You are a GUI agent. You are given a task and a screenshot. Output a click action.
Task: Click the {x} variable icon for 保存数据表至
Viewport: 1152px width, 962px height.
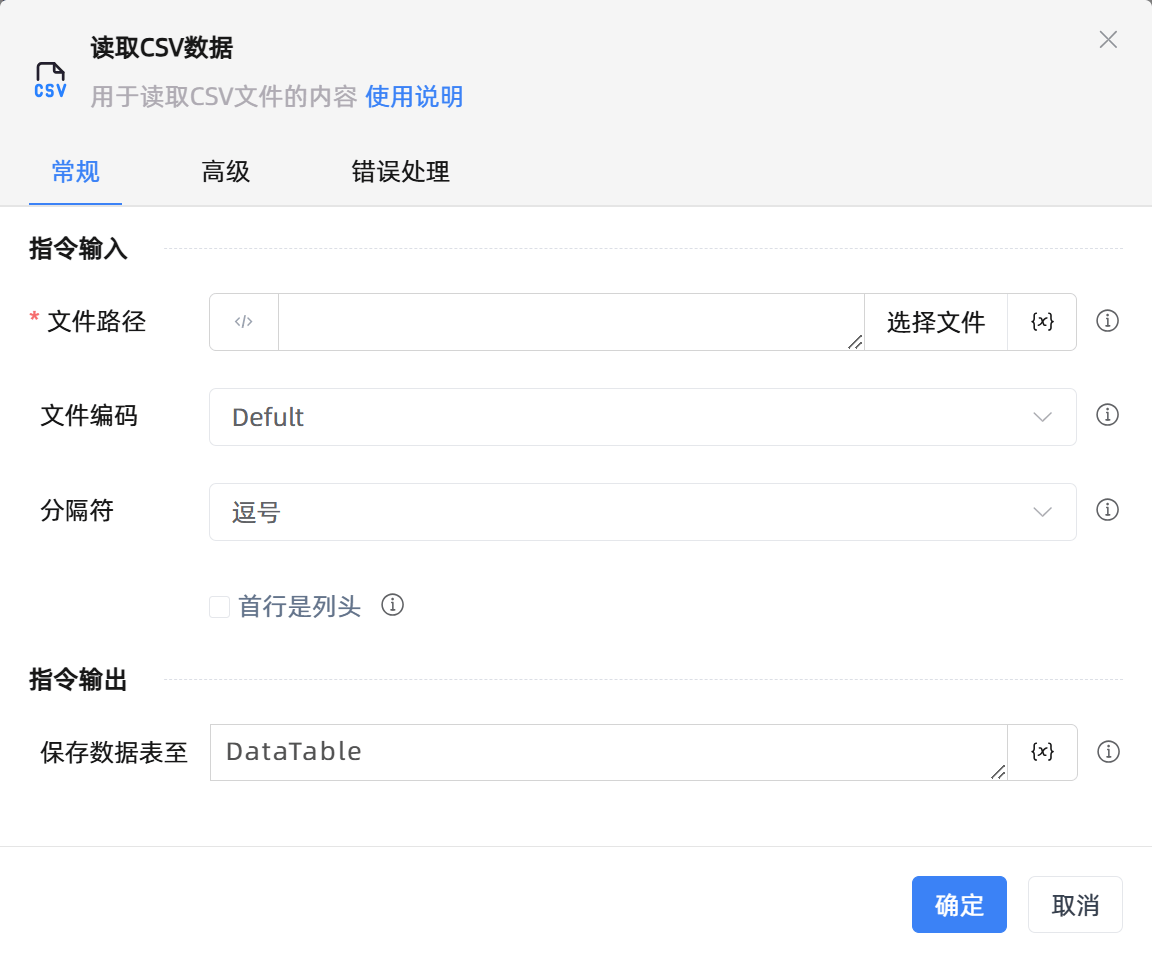pyautogui.click(x=1042, y=752)
